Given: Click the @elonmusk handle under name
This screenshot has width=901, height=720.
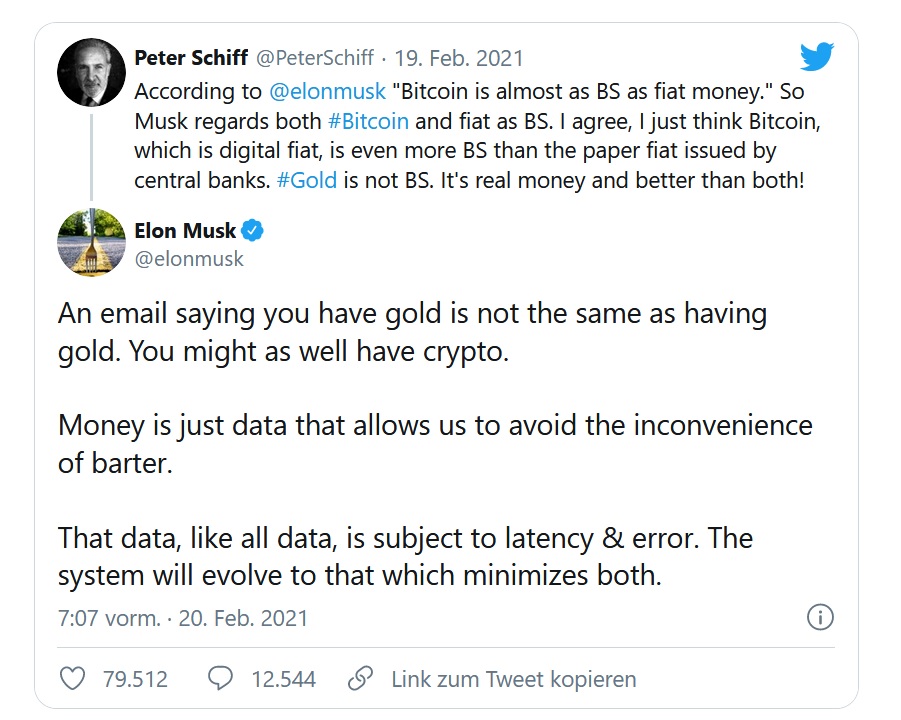Looking at the screenshot, I should coord(189,259).
